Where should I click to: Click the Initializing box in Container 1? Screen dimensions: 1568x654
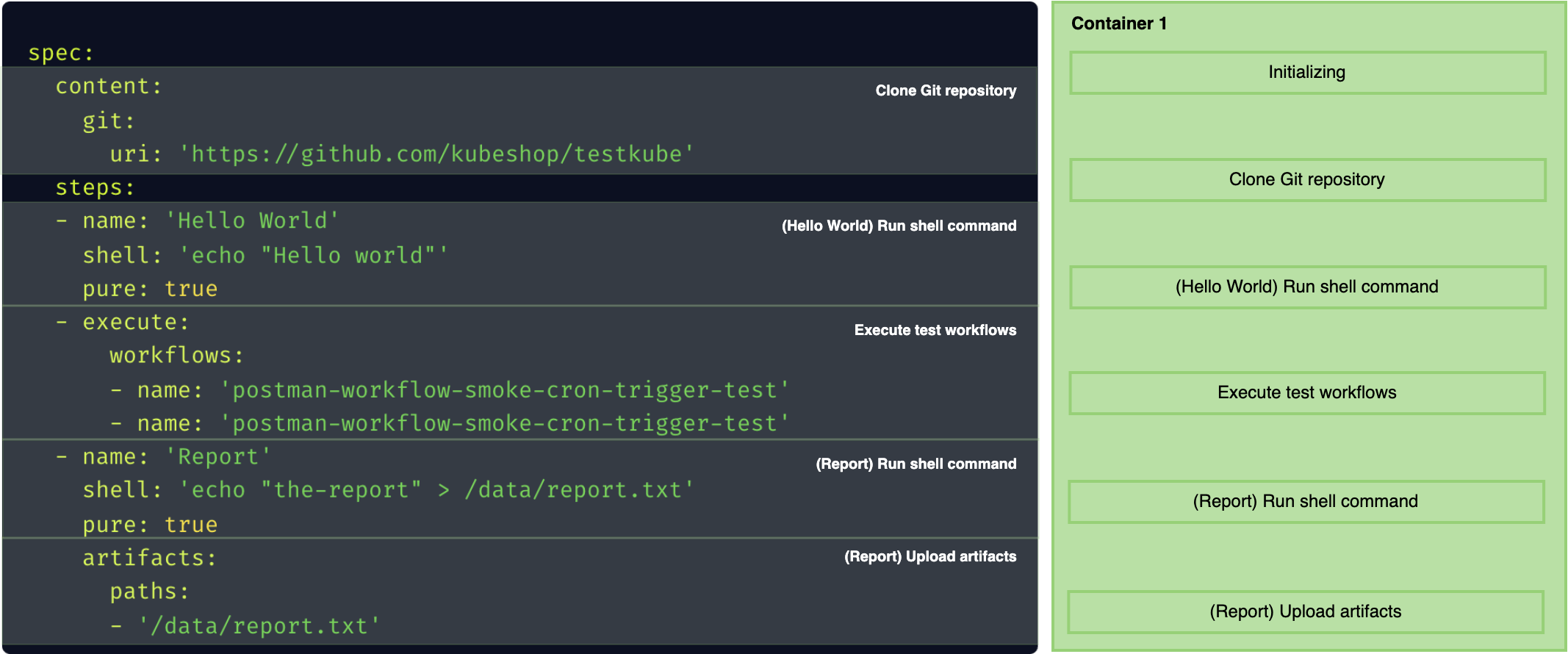[1307, 73]
